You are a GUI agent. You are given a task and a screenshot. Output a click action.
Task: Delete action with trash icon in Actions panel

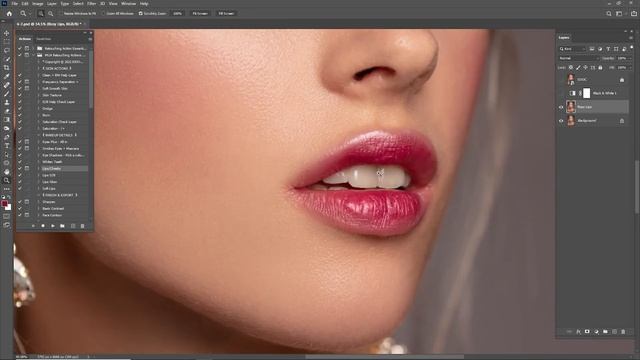(82, 226)
